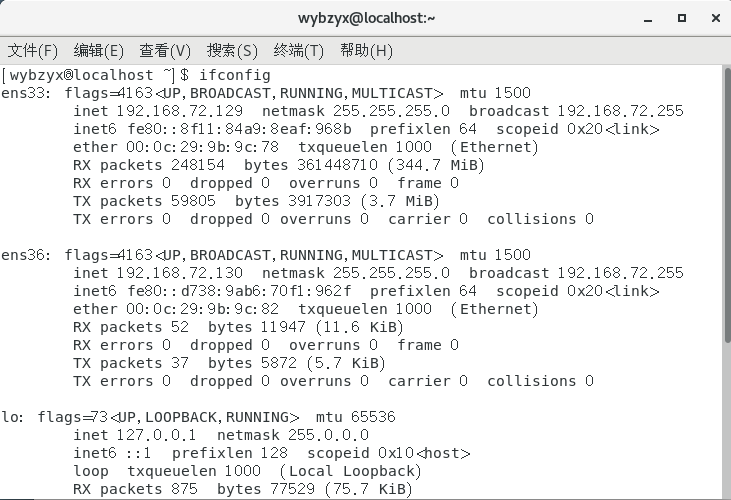Click inet6 address fe80::d738:9ab6:70f1:962f
731x500 pixels.
click(x=240, y=291)
